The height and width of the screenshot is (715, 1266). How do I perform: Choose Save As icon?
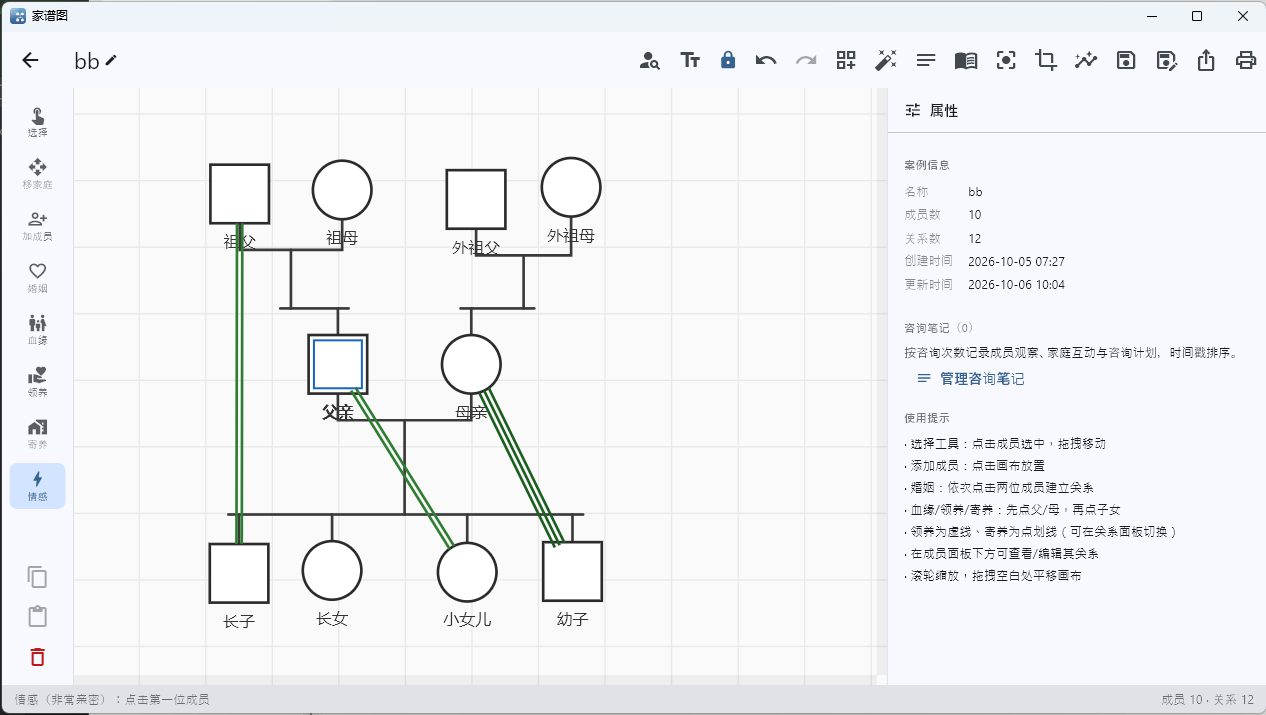click(x=1166, y=60)
